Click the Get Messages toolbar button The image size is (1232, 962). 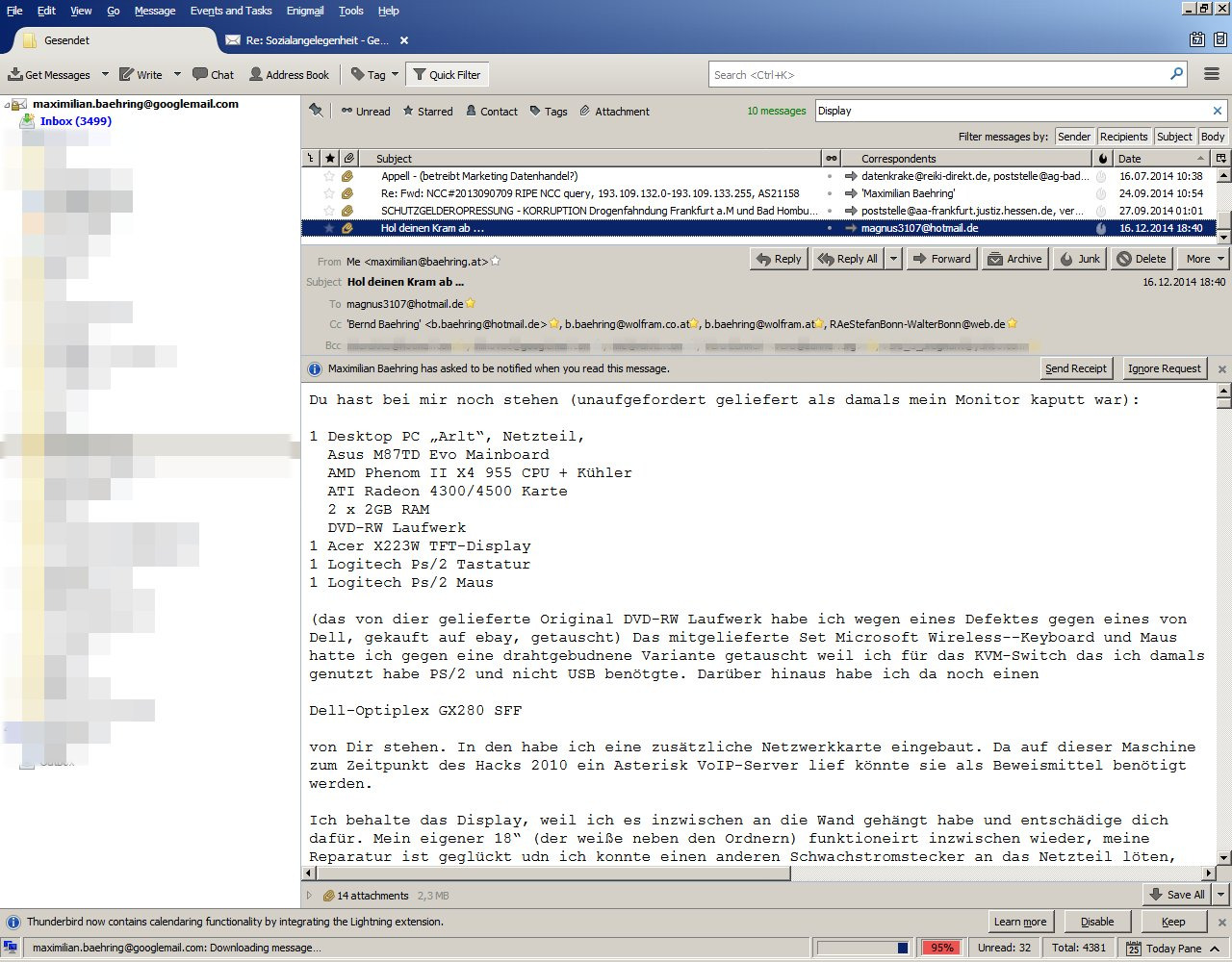(49, 74)
